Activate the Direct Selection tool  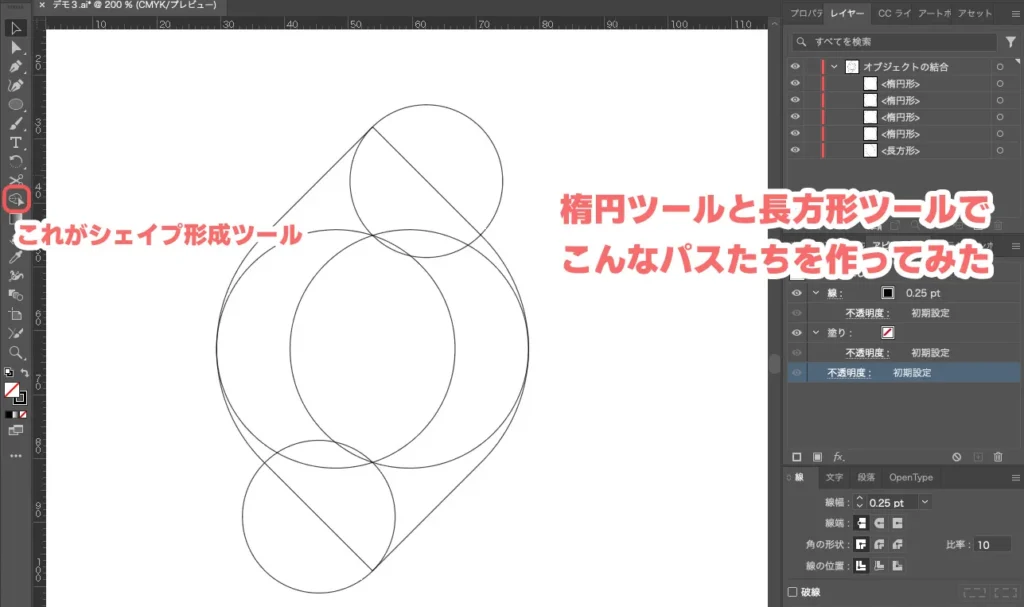coord(16,47)
